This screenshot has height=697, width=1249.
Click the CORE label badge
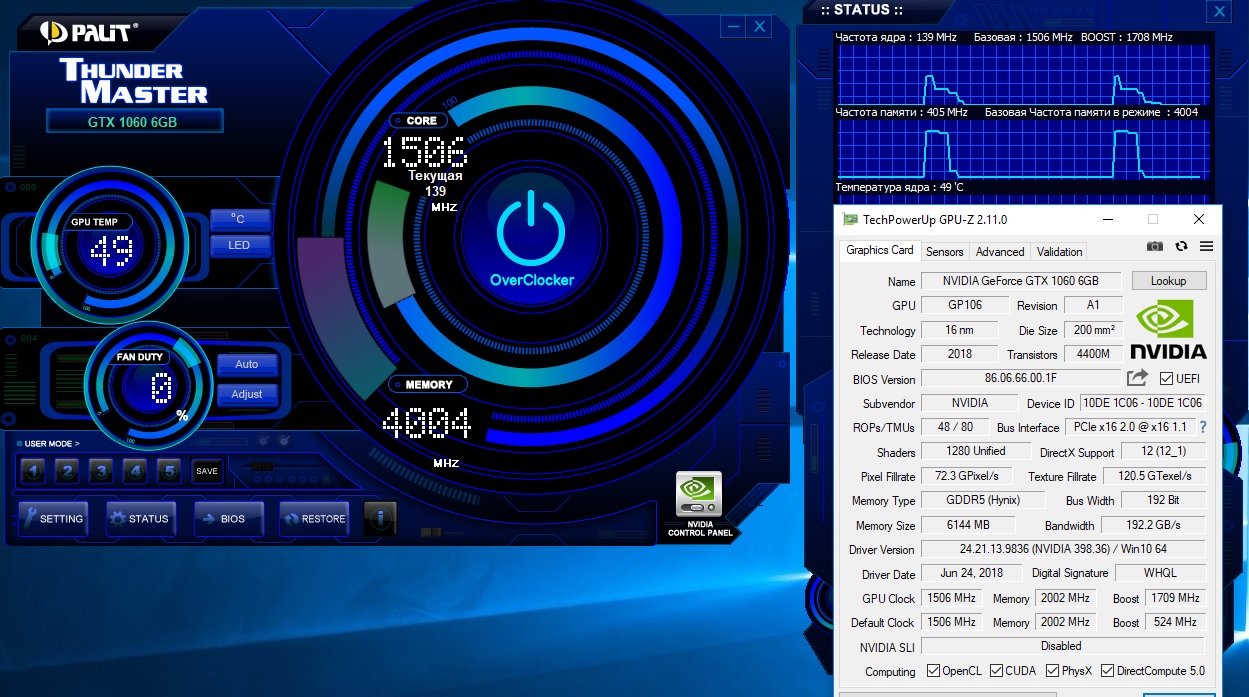pos(421,120)
